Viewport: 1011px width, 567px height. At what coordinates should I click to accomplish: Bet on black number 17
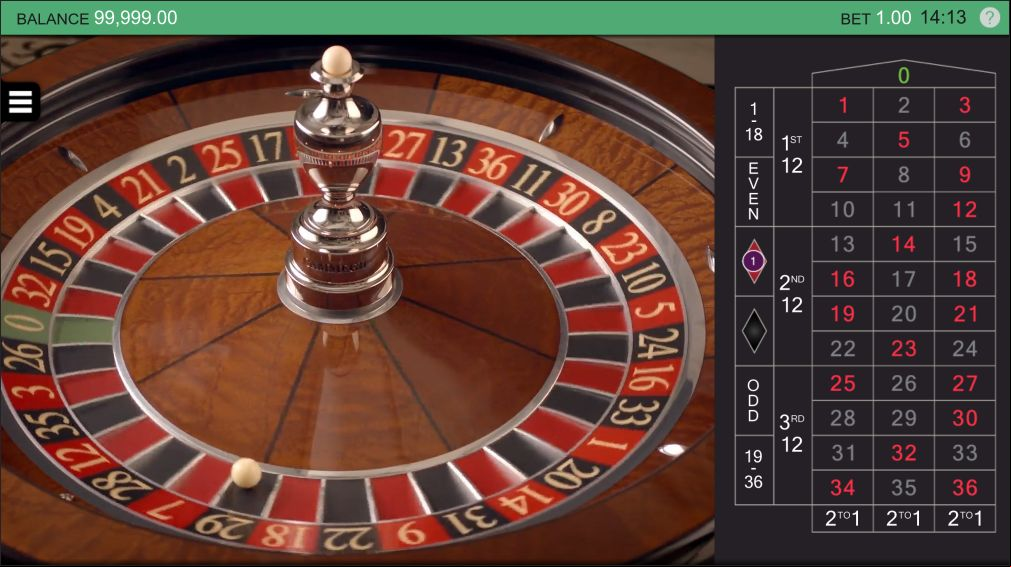(903, 279)
